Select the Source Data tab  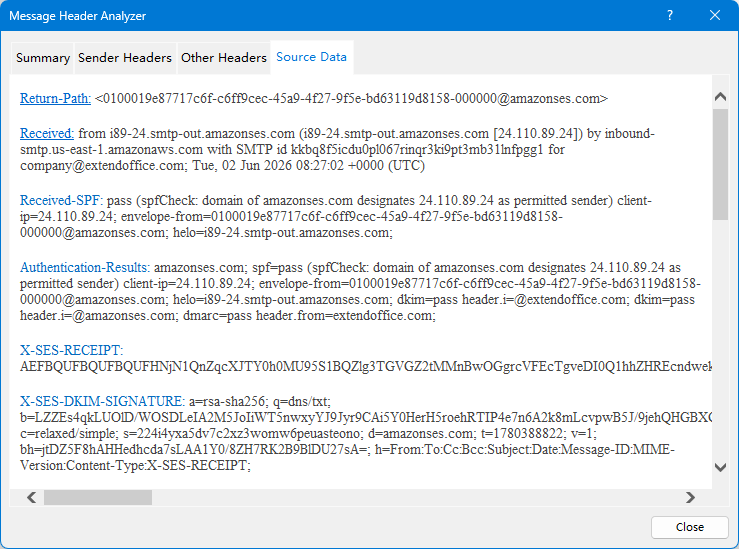coord(312,57)
